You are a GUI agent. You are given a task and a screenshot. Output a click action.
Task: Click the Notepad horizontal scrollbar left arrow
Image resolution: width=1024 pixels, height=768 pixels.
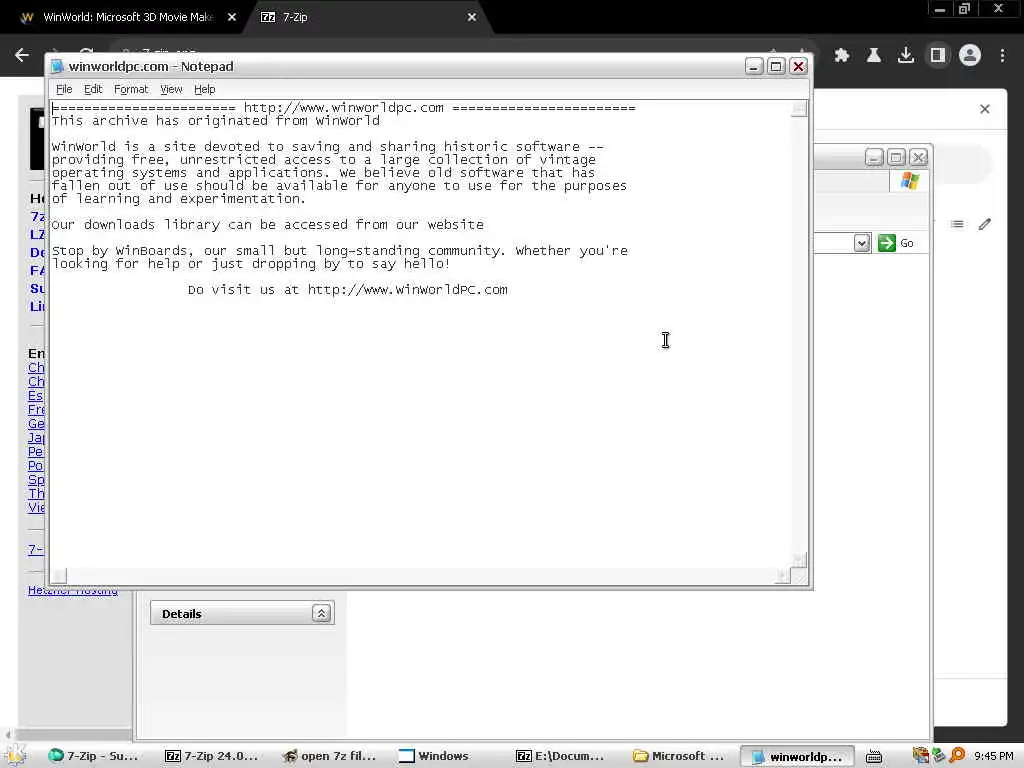click(x=59, y=576)
